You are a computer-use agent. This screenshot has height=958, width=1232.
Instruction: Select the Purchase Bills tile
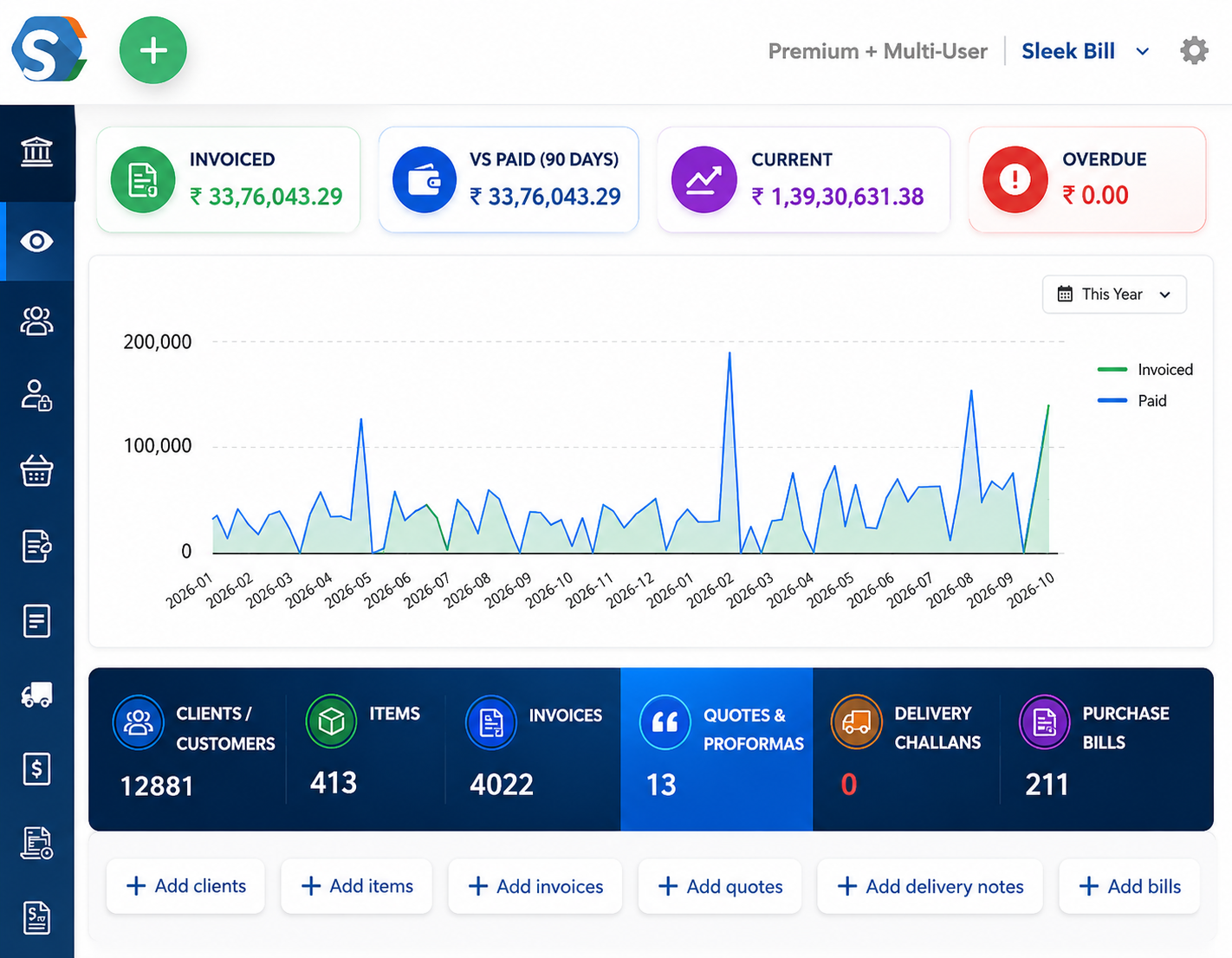click(x=1106, y=749)
